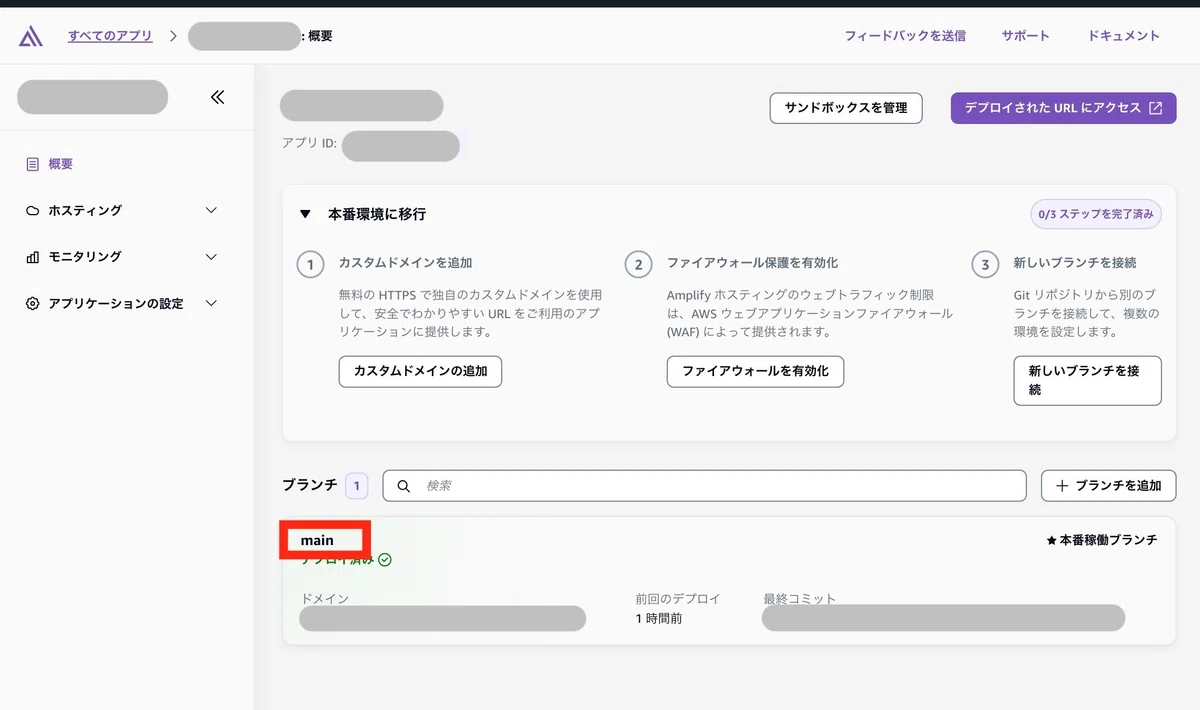Click the plus icon on ブランチを追加
Screen dimensions: 1200x710
point(1062,486)
